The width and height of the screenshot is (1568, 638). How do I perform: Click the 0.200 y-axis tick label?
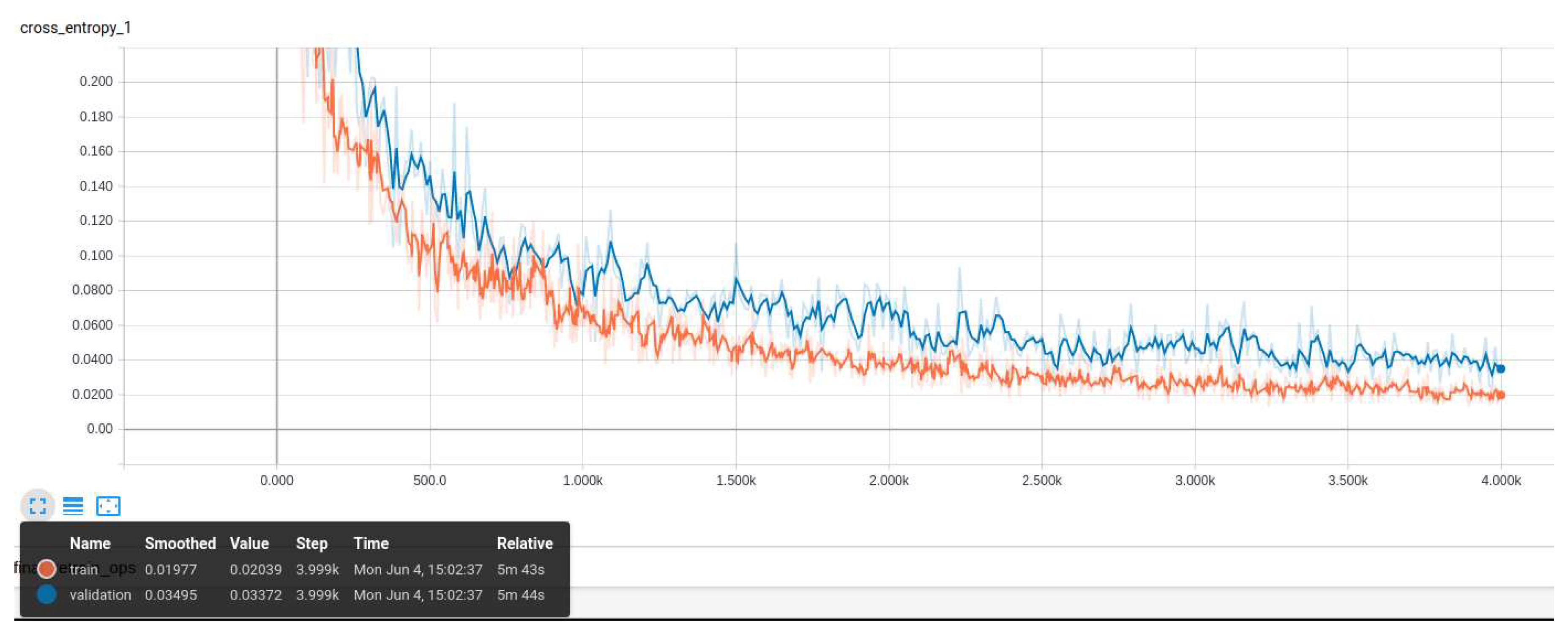(96, 82)
